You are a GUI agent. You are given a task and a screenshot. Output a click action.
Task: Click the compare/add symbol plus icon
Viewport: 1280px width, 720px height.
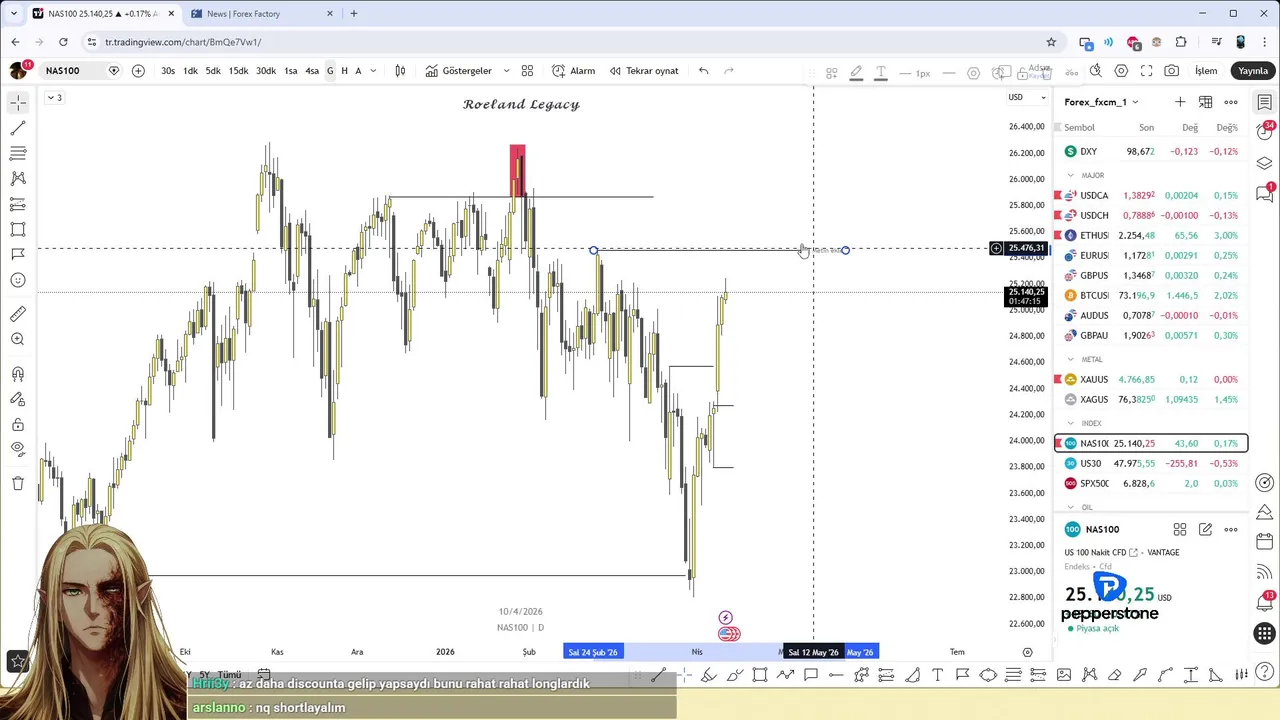(x=138, y=71)
